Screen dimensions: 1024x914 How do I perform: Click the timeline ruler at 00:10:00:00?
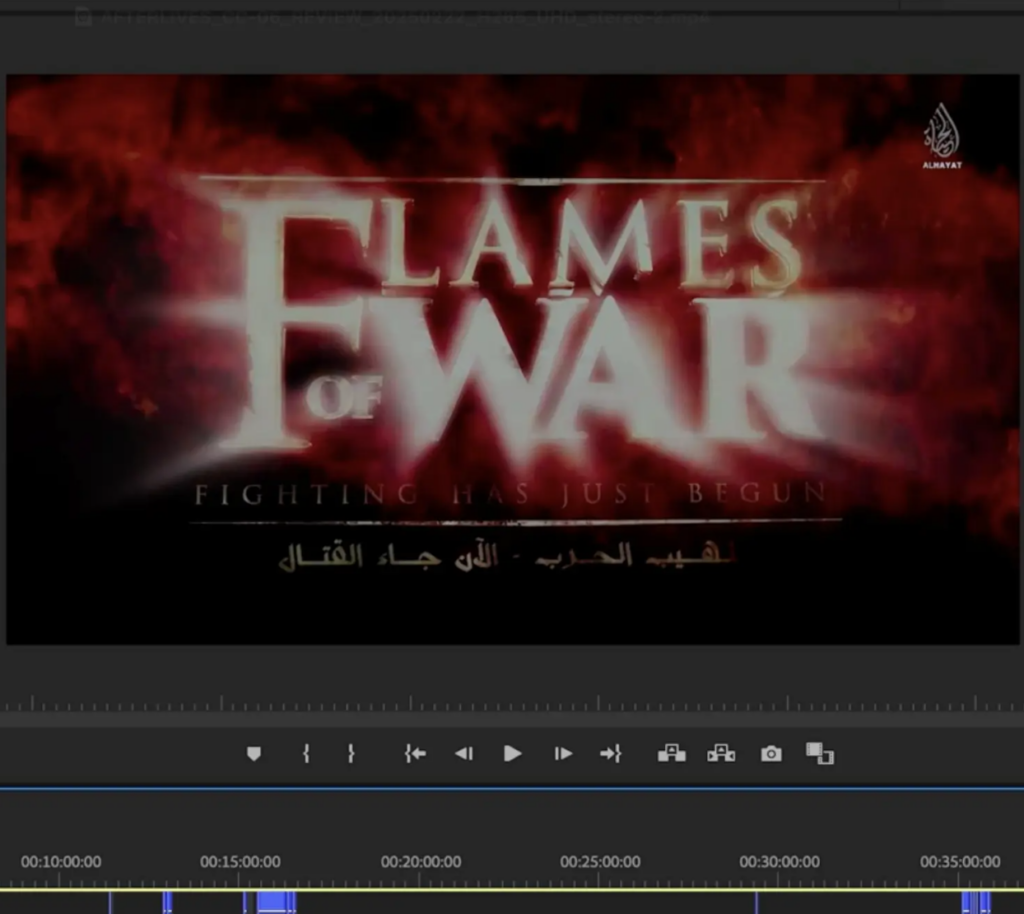61,862
